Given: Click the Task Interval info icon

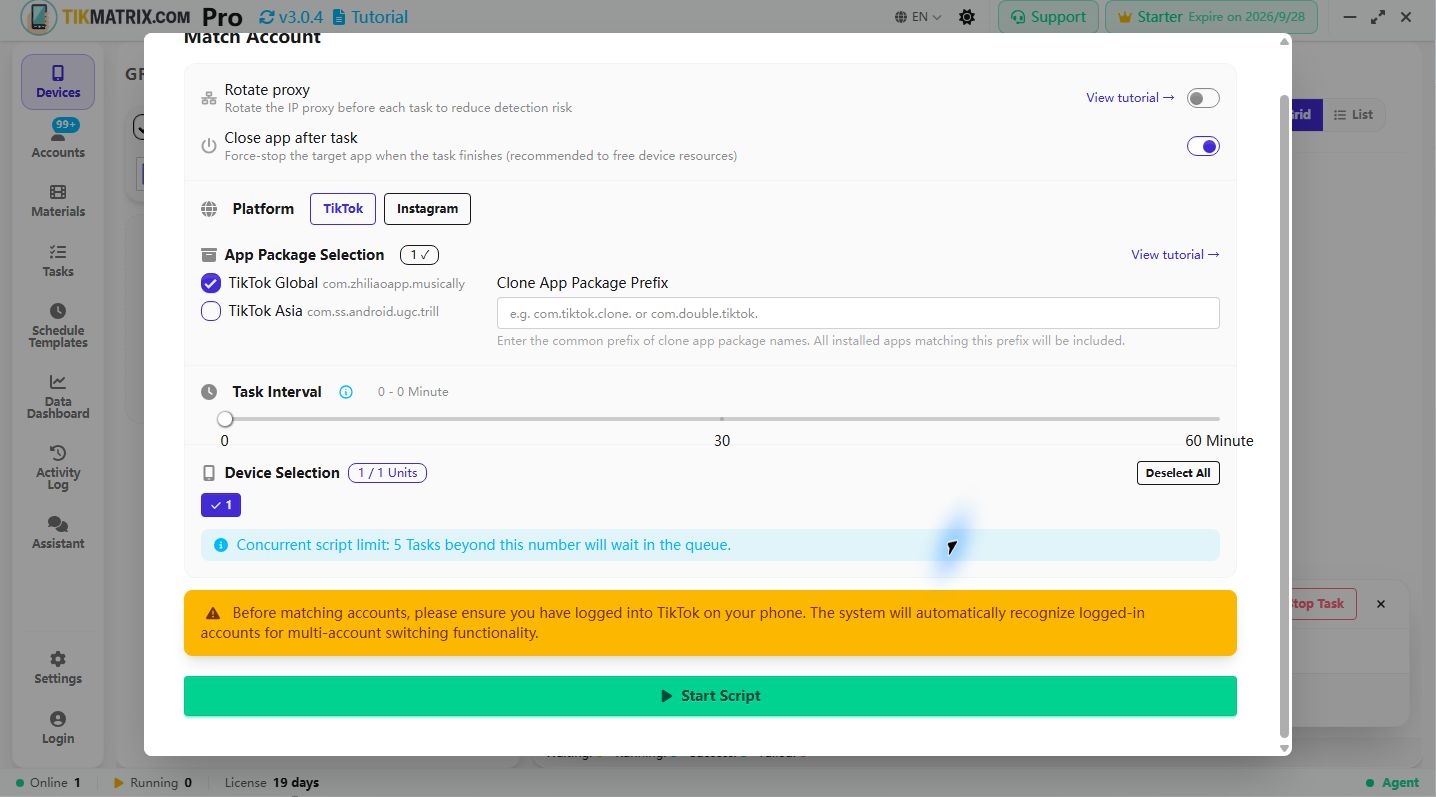Looking at the screenshot, I should (346, 392).
